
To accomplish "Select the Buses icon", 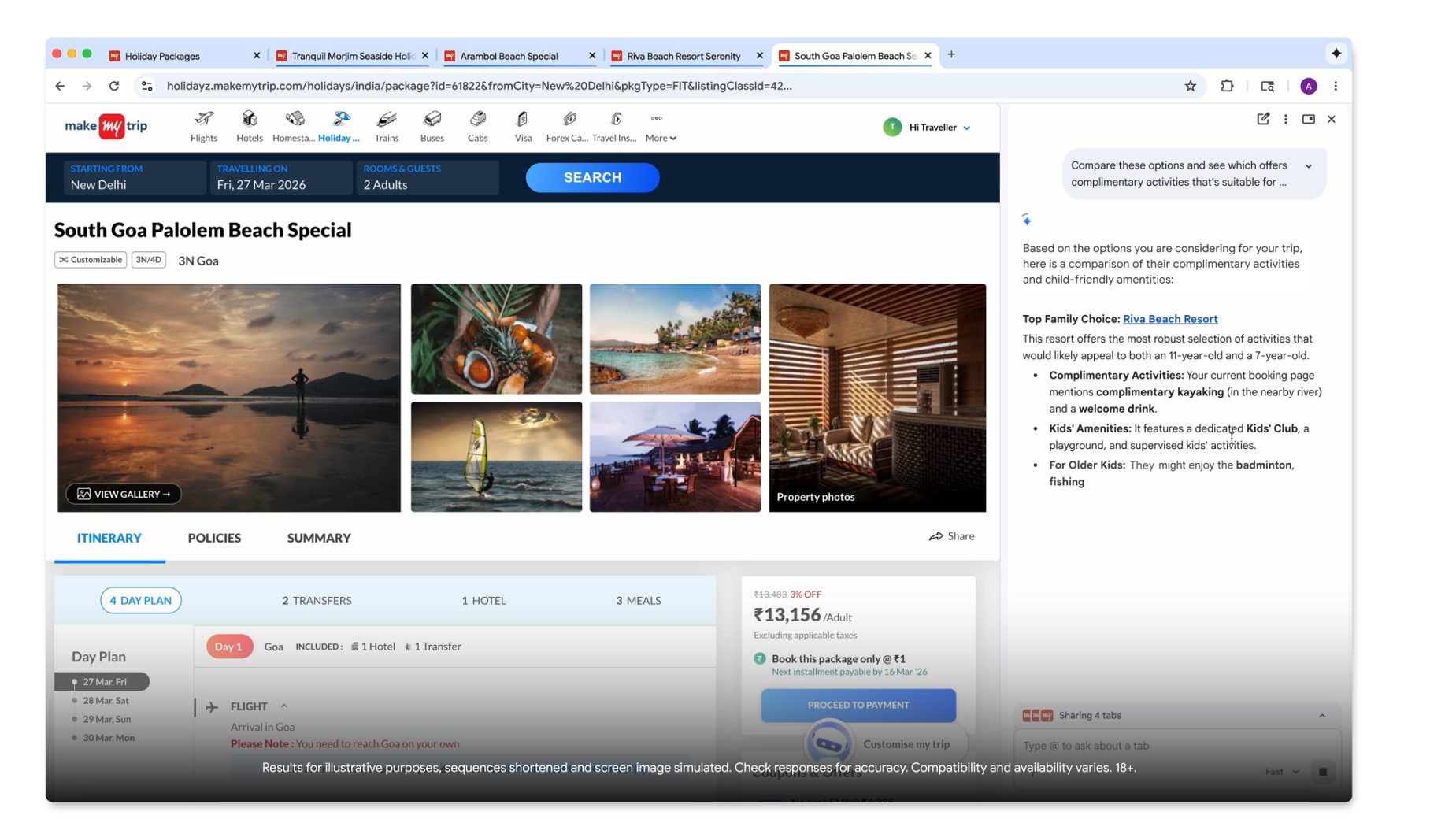I will [x=432, y=120].
